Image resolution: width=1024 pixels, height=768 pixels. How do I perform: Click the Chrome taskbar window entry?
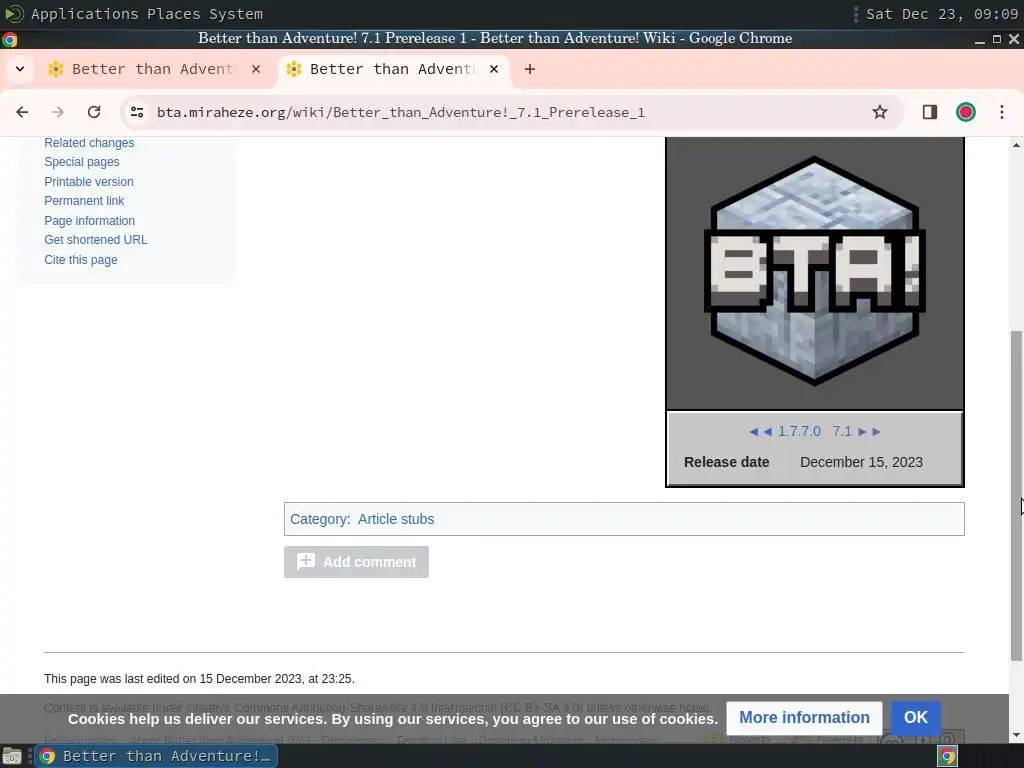[156, 756]
